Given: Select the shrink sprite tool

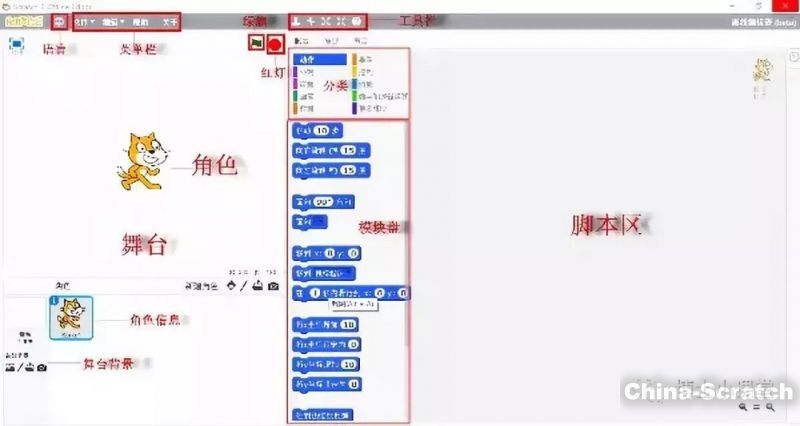Looking at the screenshot, I should point(342,21).
